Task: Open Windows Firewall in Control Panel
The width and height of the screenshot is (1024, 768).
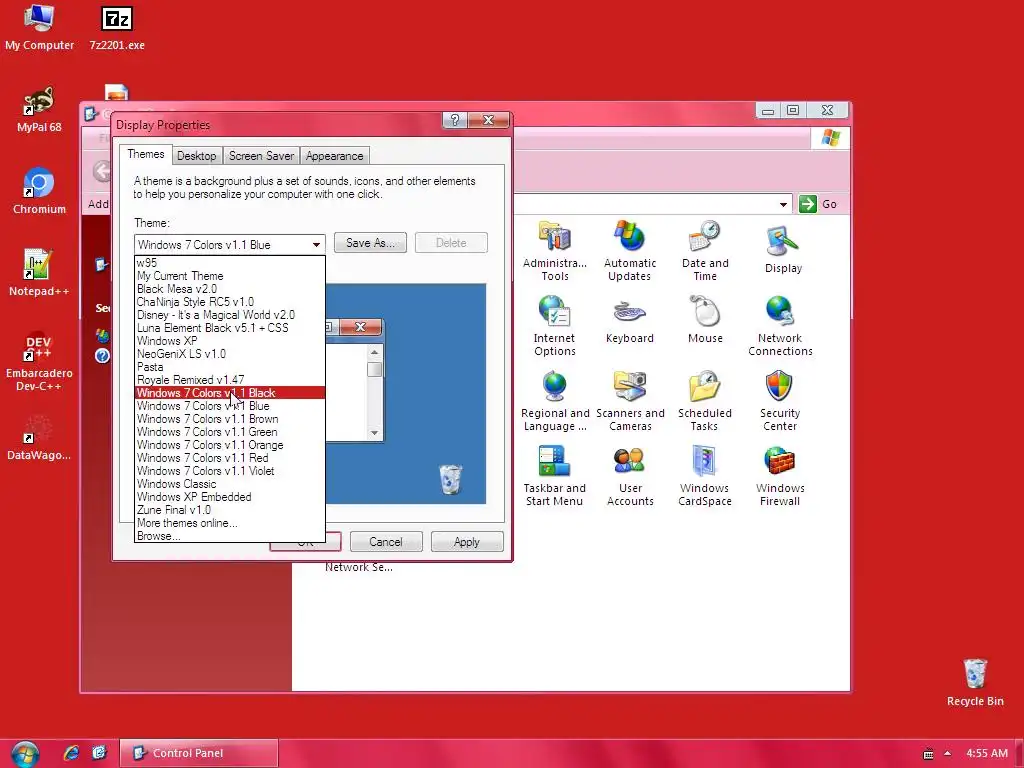Action: (x=780, y=476)
